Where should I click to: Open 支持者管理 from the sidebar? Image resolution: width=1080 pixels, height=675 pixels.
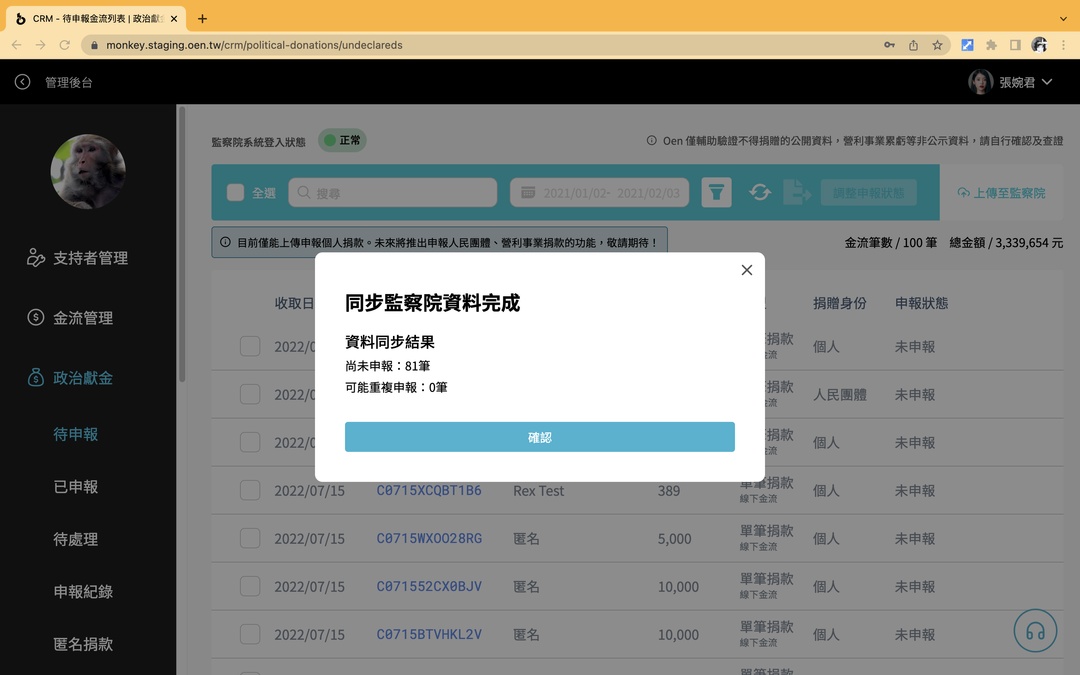pos(88,257)
